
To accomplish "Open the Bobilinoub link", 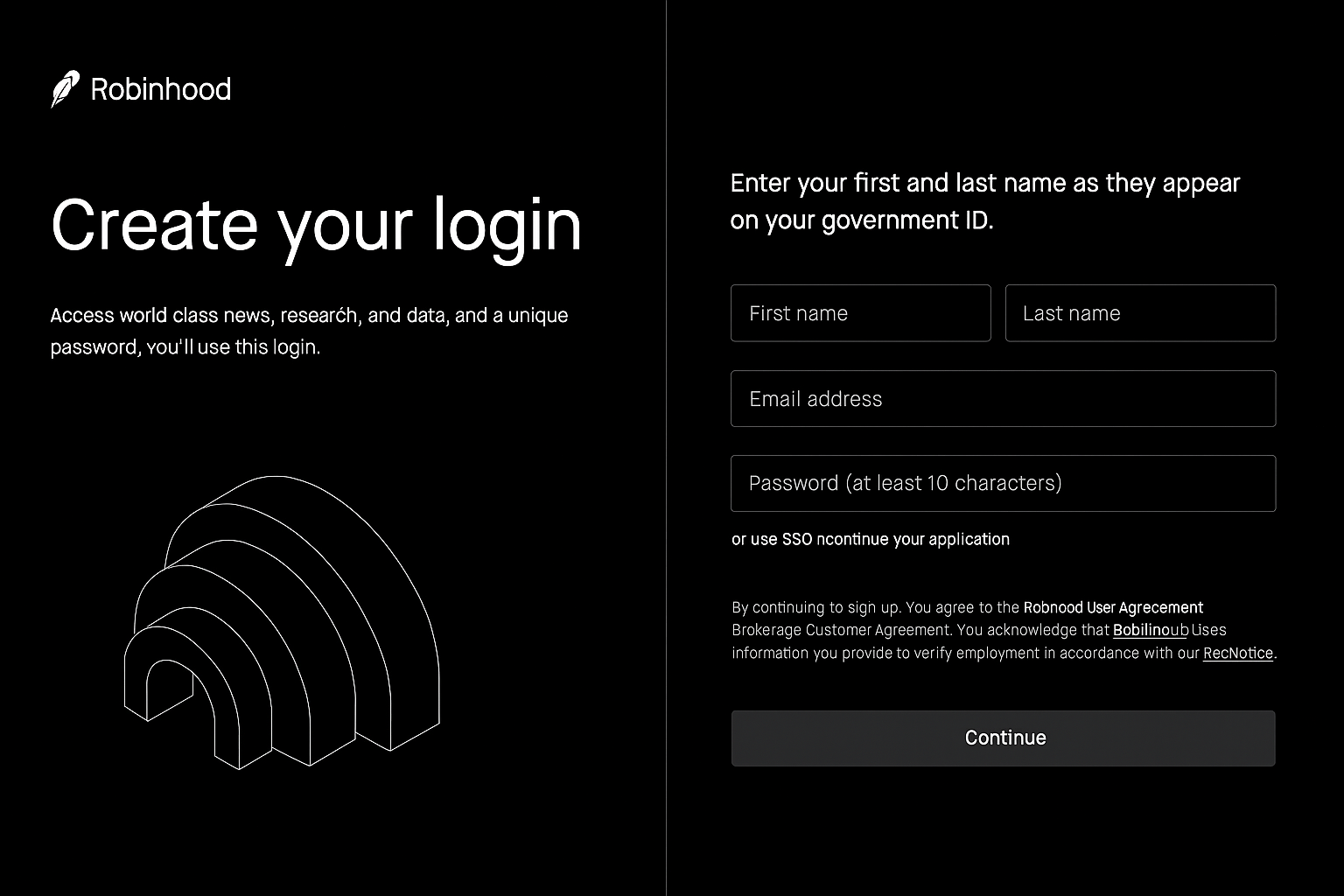I will (1150, 630).
